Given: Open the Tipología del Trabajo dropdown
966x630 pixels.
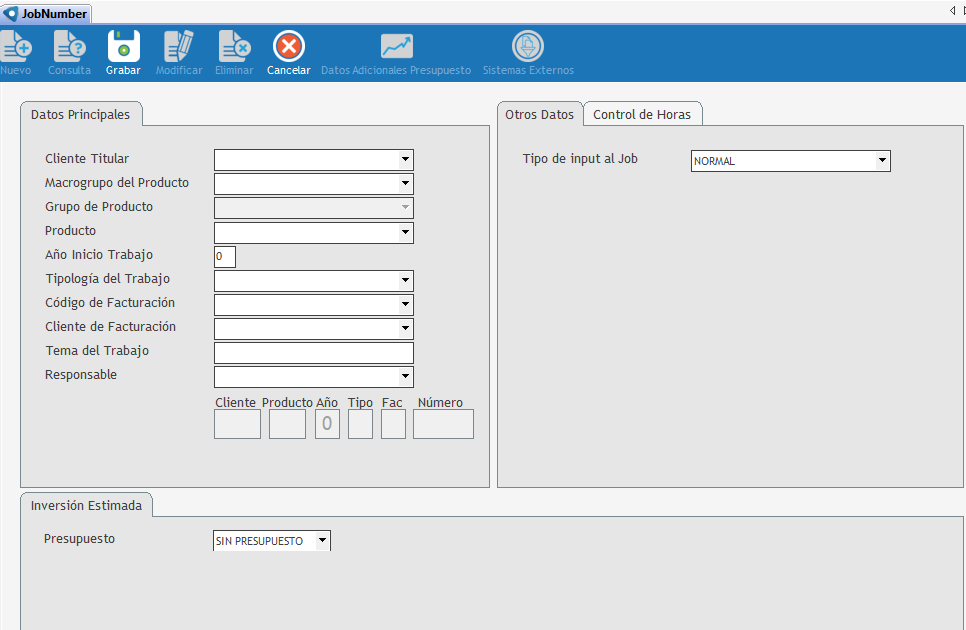Looking at the screenshot, I should pyautogui.click(x=405, y=281).
